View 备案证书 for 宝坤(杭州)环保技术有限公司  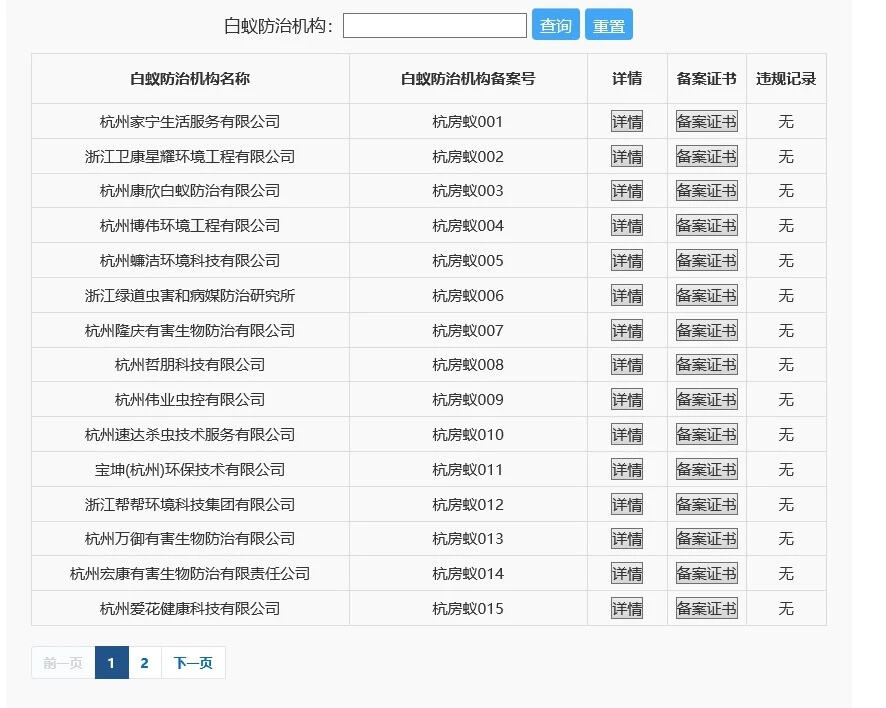click(x=706, y=470)
